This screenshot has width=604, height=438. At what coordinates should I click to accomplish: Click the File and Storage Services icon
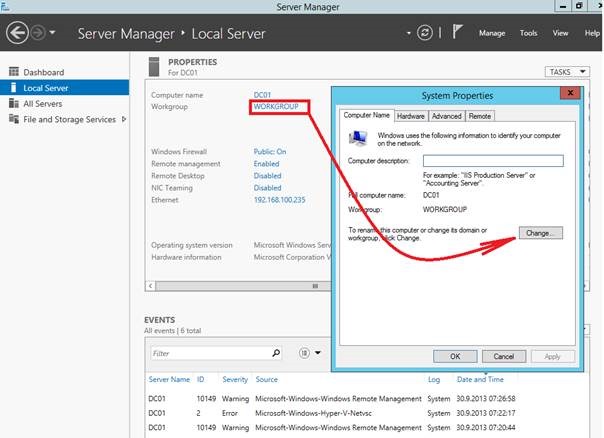pos(14,119)
